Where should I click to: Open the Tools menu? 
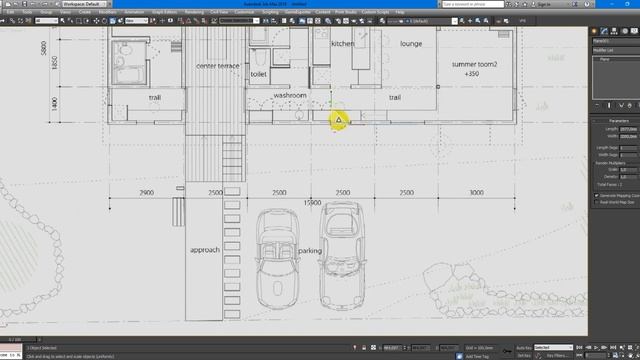pyautogui.click(x=27, y=12)
